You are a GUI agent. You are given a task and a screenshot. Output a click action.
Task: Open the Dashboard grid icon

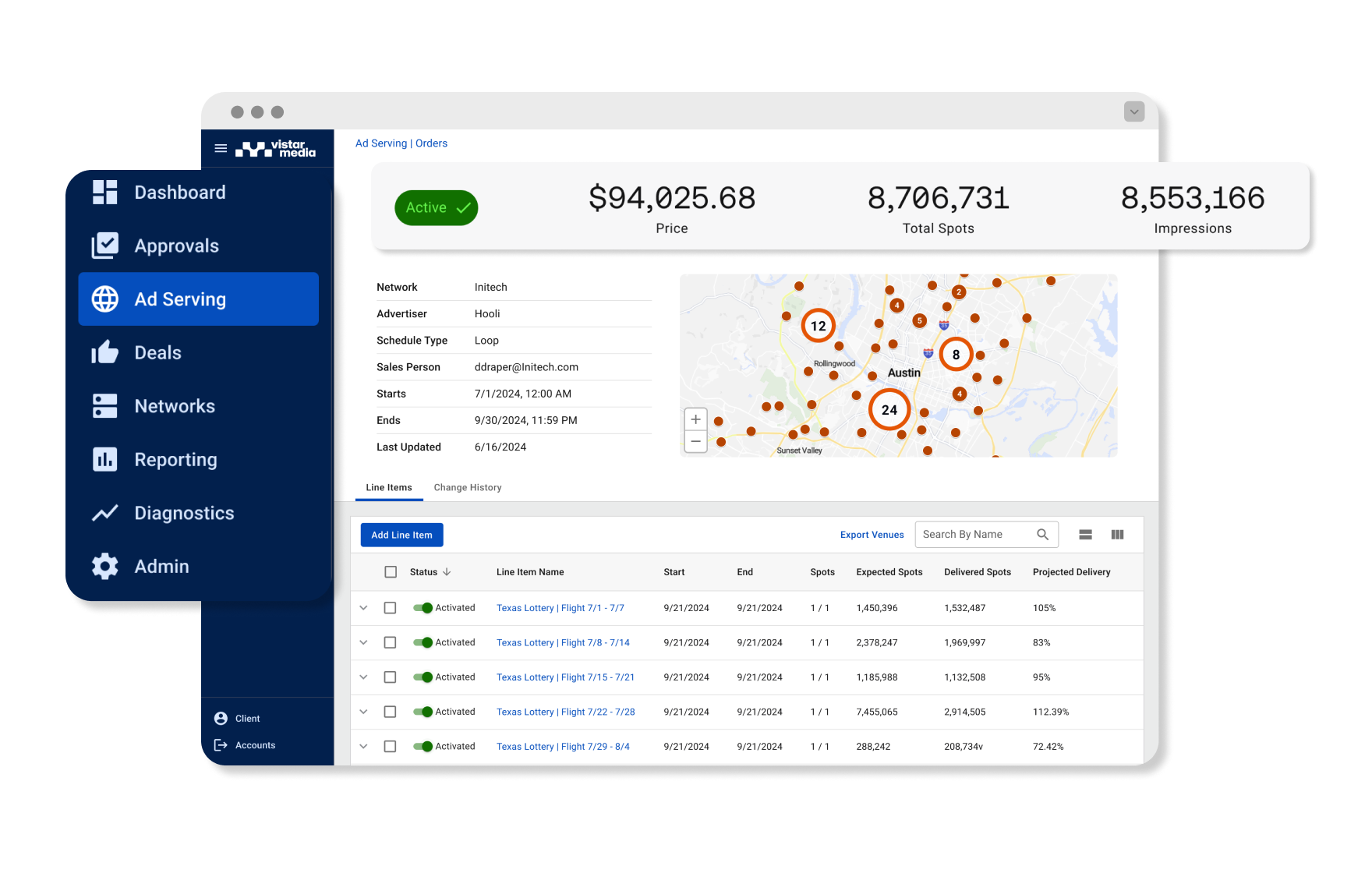[x=104, y=193]
